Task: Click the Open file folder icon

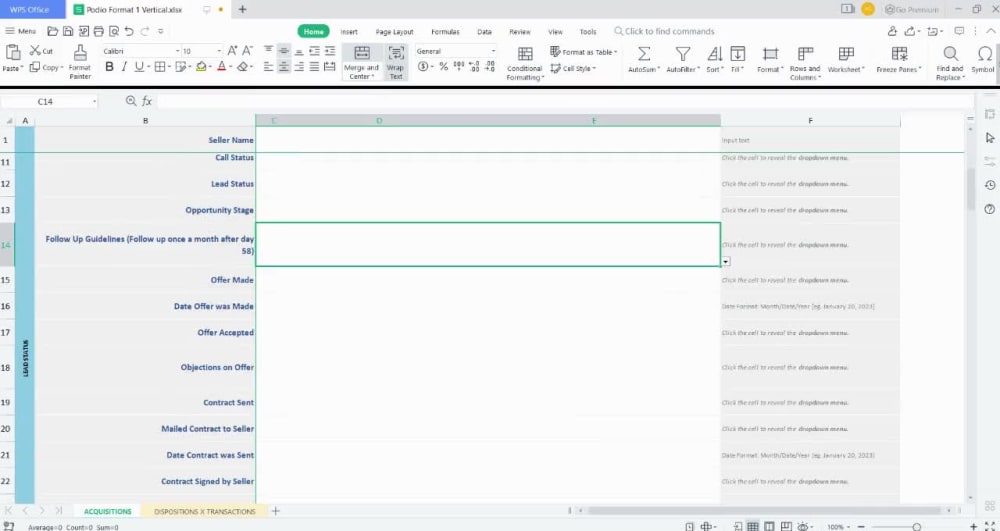Action: pyautogui.click(x=53, y=31)
